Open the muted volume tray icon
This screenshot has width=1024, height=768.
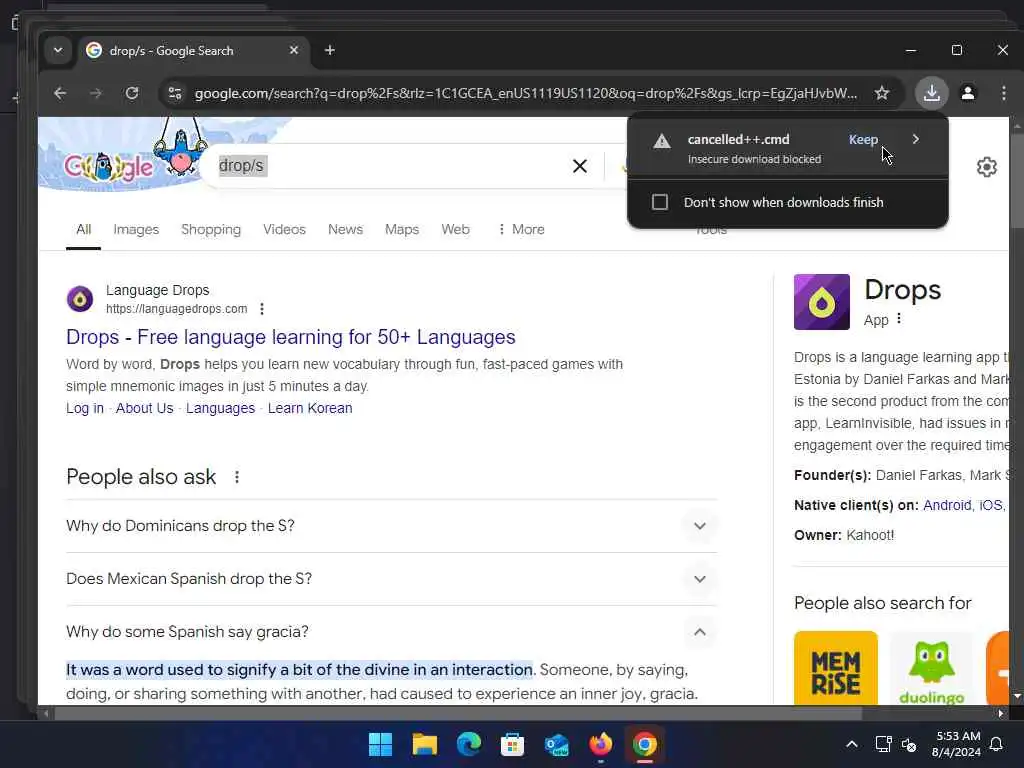click(908, 744)
